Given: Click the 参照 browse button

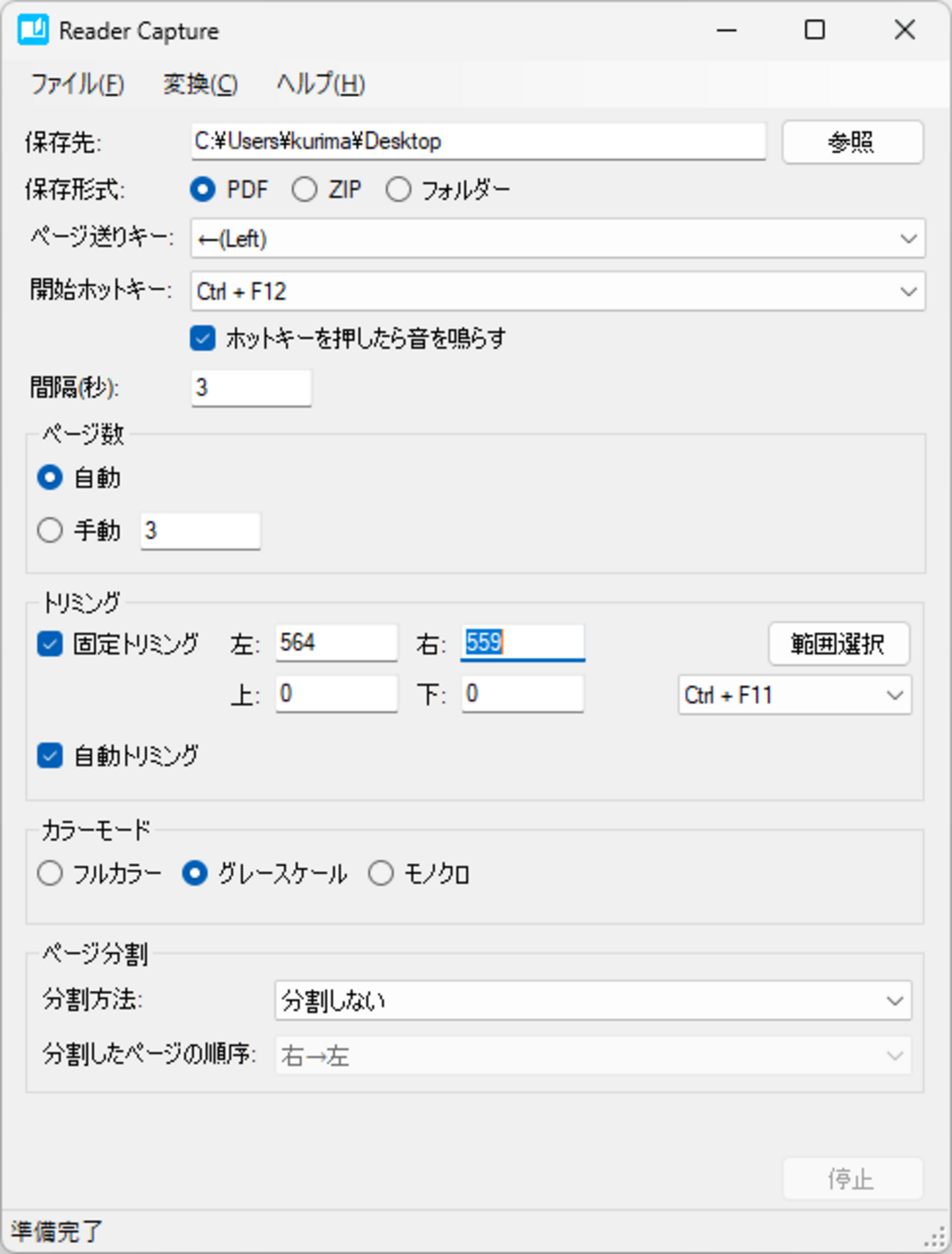Looking at the screenshot, I should pos(852,142).
